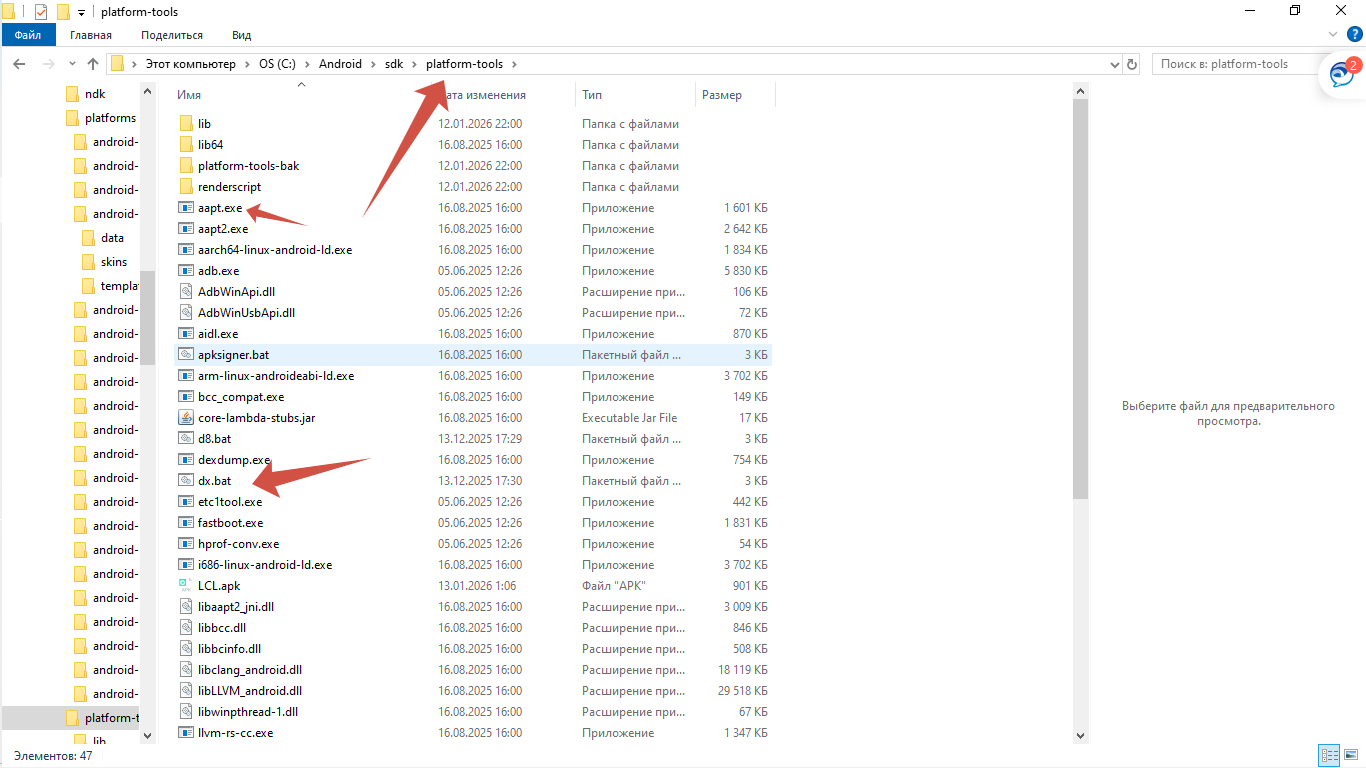Viewport: 1366px width, 768px height.
Task: Open the Файл menu
Action: [28, 35]
